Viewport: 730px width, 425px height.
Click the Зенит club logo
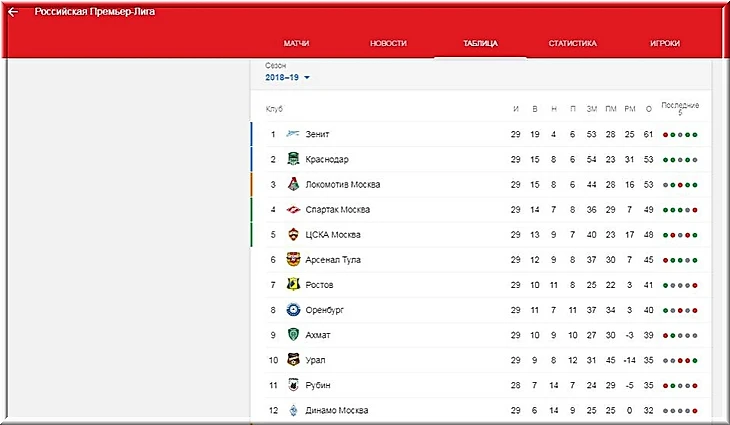click(x=293, y=134)
